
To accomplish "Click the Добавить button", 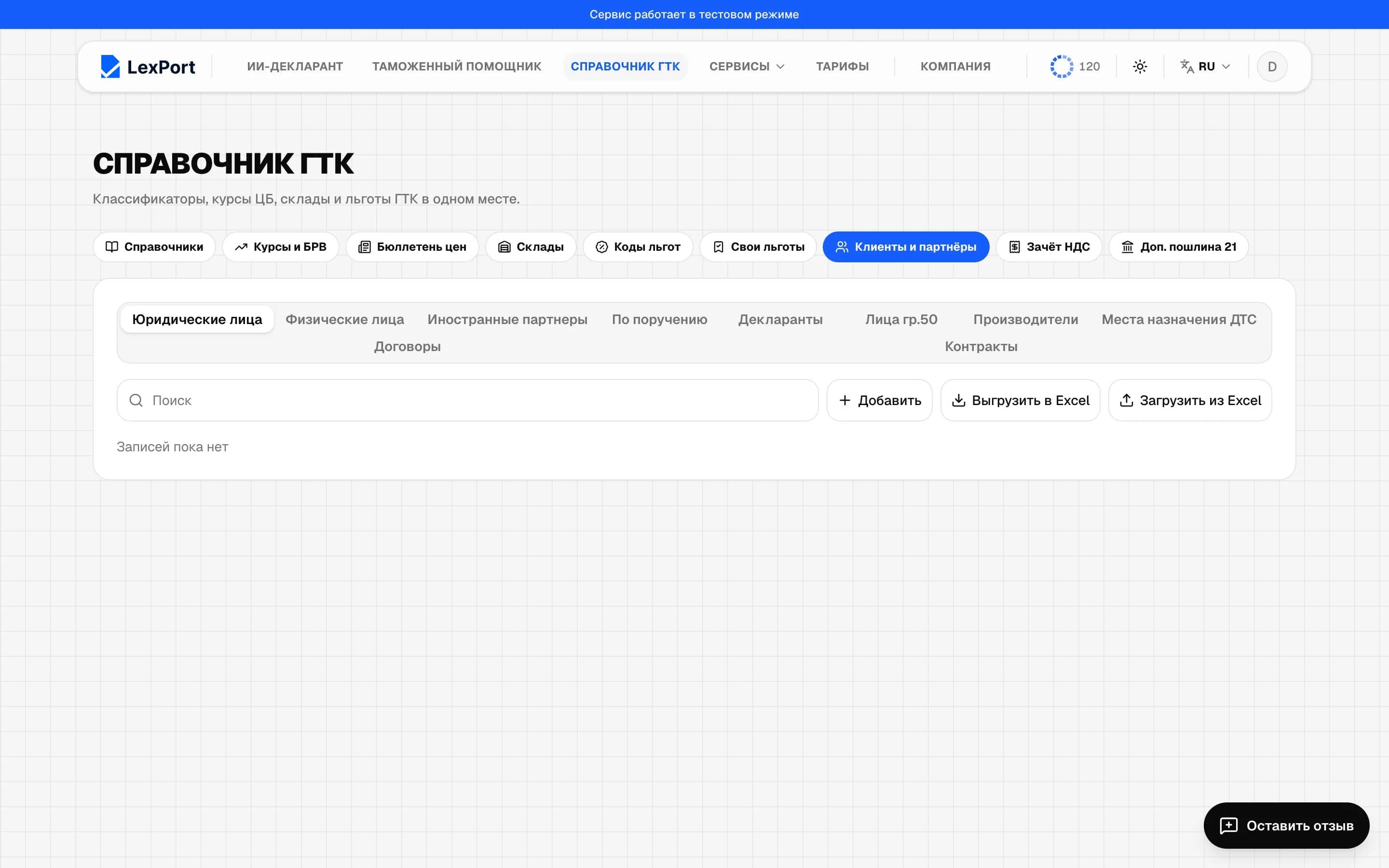I will coord(879,400).
